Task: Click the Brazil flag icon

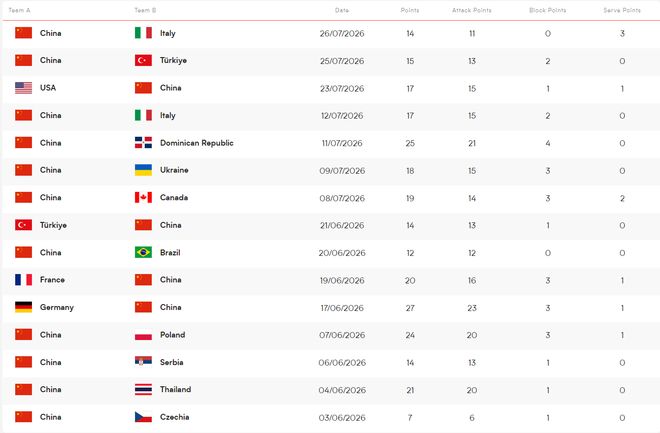Action: pos(143,252)
